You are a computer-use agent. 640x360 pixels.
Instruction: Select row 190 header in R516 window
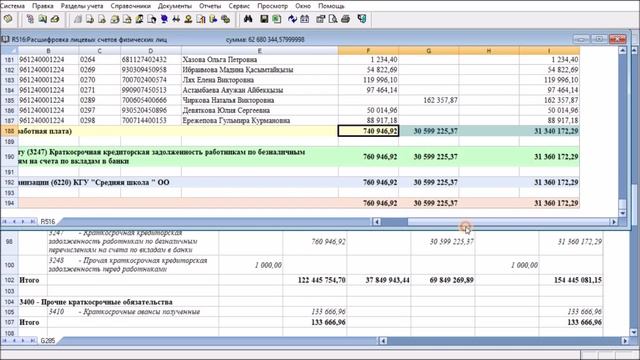click(x=9, y=157)
